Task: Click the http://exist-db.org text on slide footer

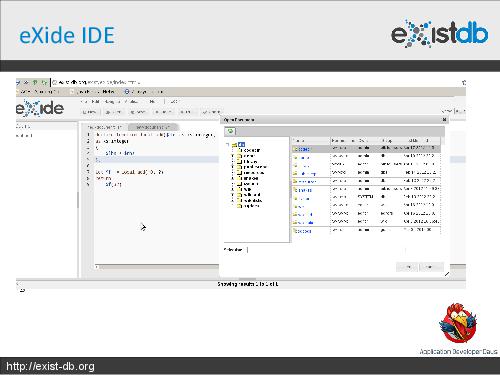Action: (x=50, y=366)
